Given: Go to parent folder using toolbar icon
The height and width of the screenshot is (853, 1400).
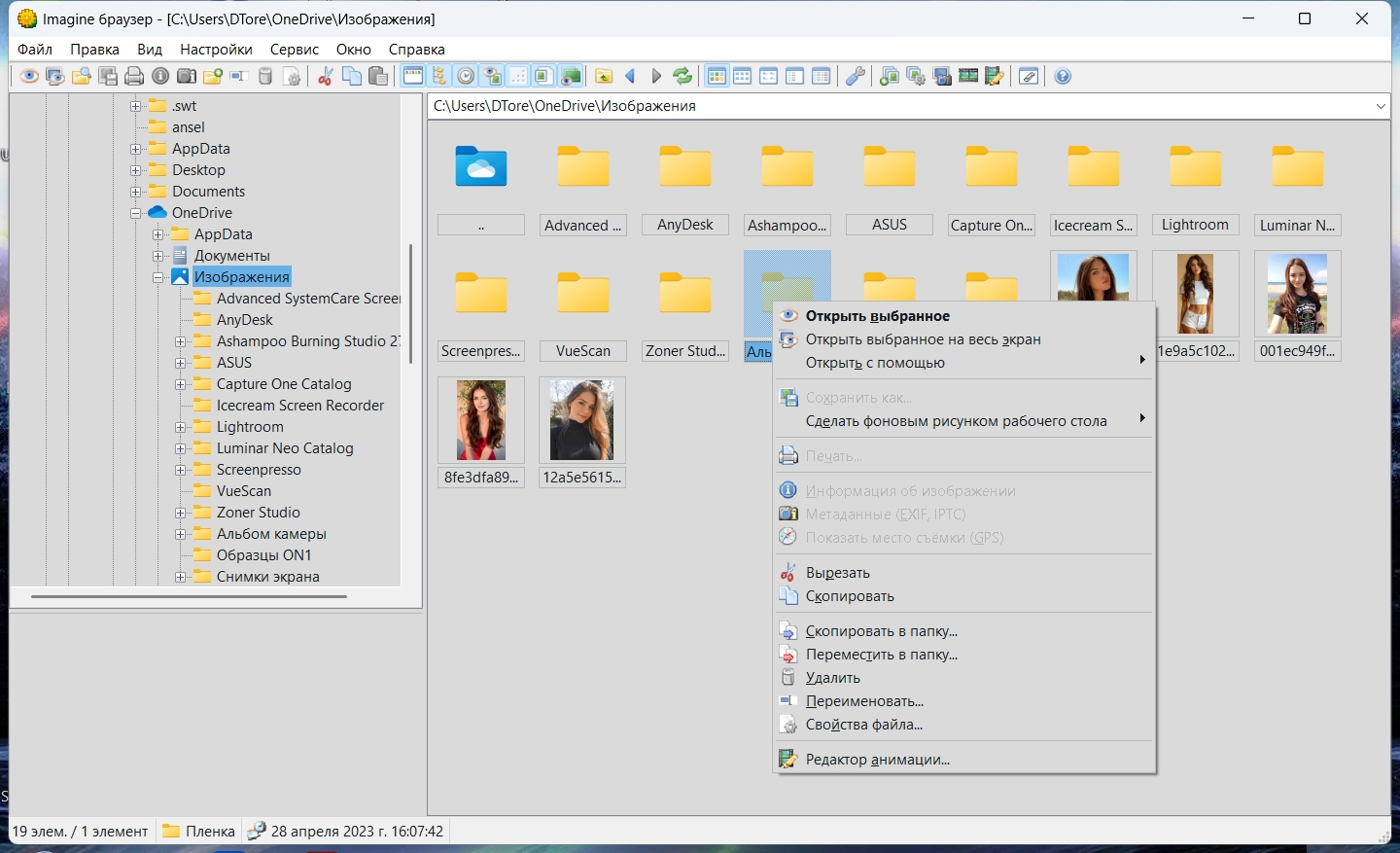Looking at the screenshot, I should [604, 77].
